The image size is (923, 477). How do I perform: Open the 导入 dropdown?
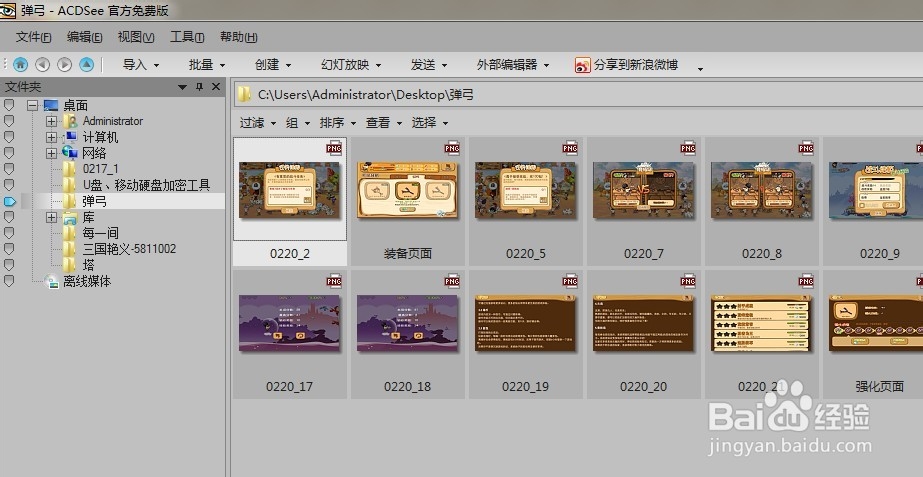141,65
